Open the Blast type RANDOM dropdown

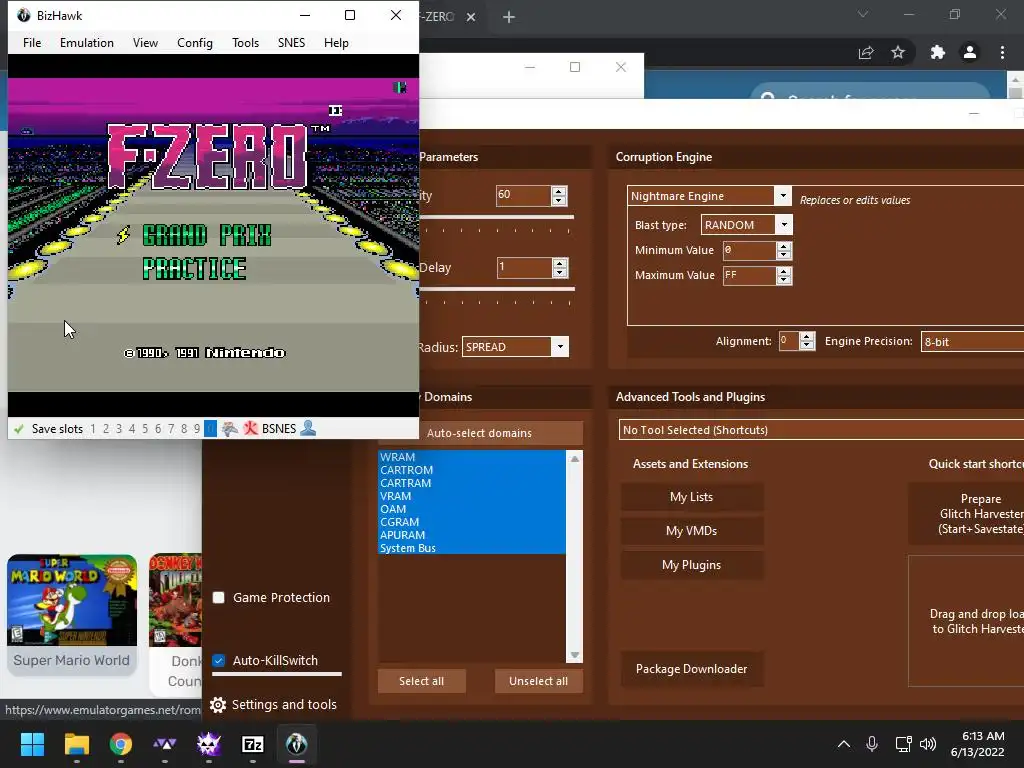pos(784,225)
